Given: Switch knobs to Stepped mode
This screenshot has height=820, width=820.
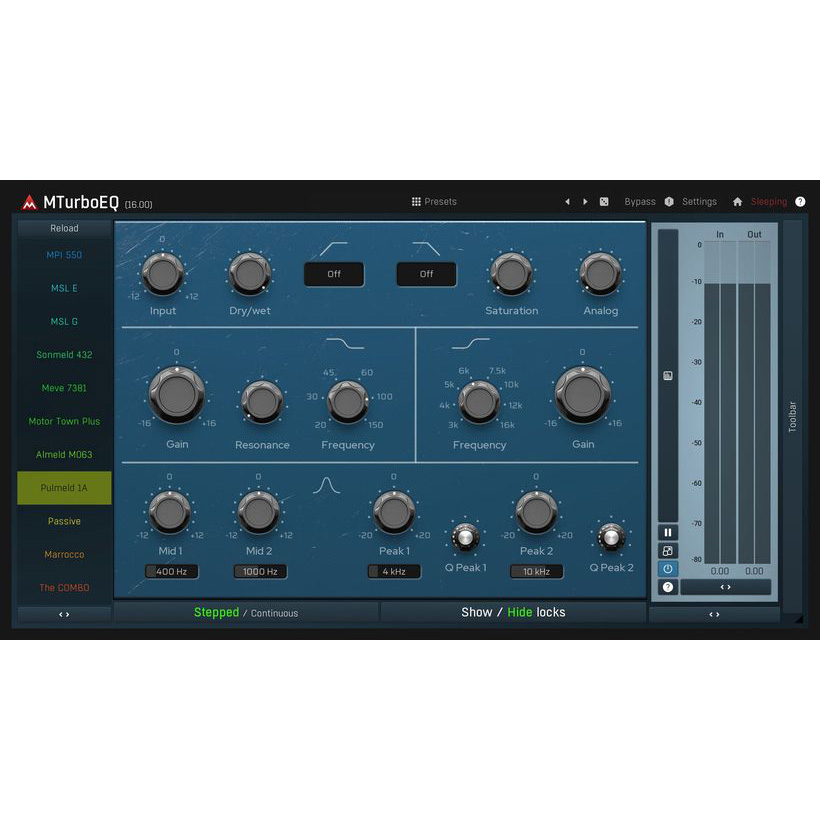Looking at the screenshot, I should (216, 612).
